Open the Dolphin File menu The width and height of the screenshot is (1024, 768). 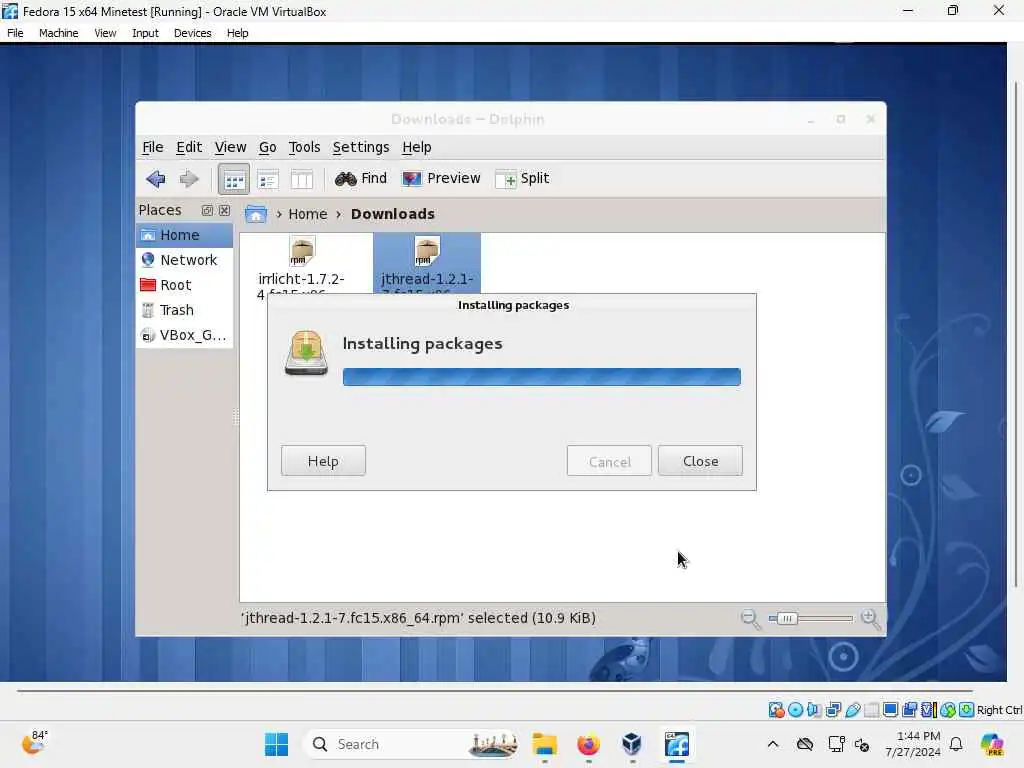coord(153,147)
